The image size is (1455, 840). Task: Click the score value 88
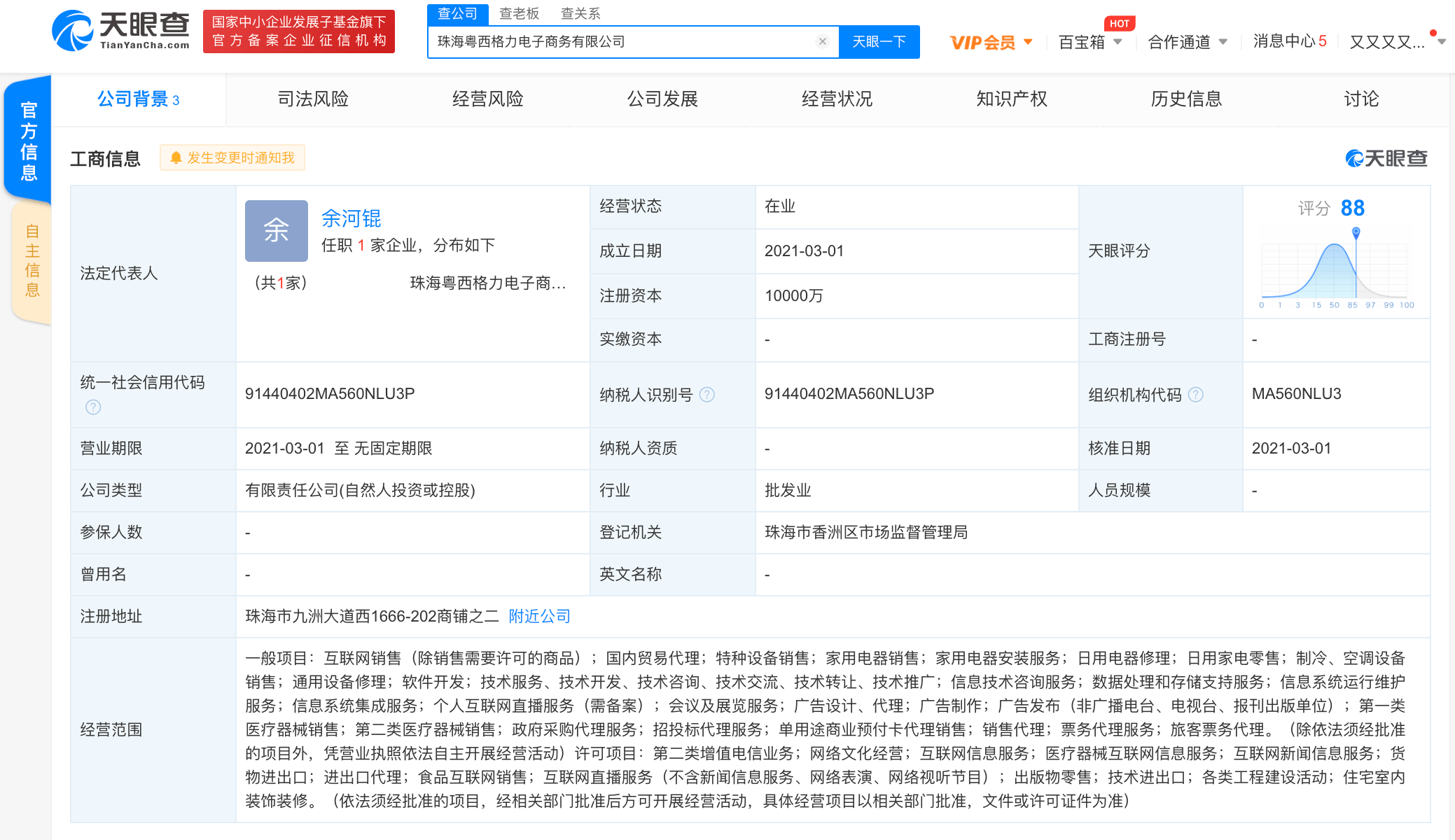[1352, 208]
